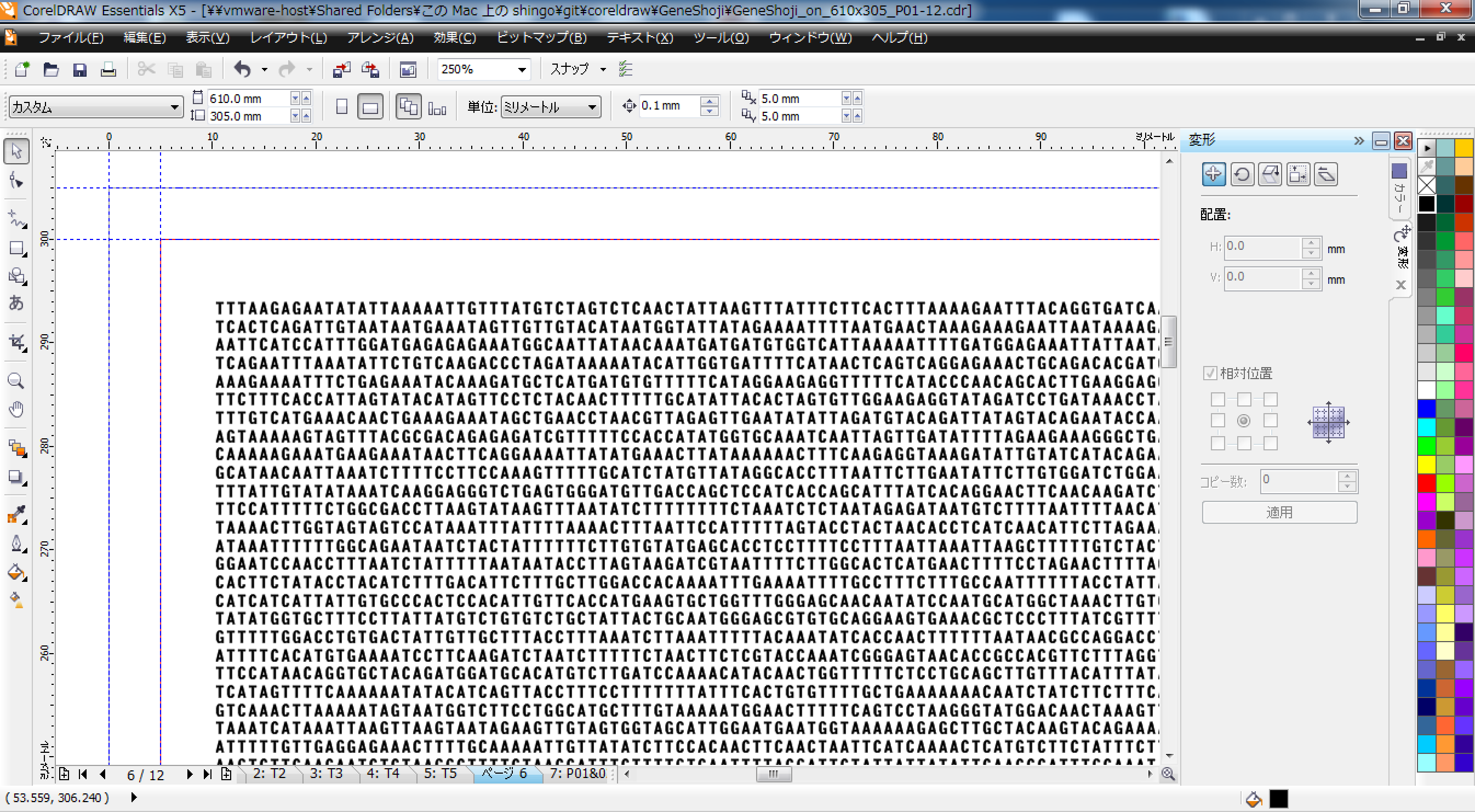Open the ファイル(F) menu
This screenshot has width=1475, height=812.
(71, 38)
